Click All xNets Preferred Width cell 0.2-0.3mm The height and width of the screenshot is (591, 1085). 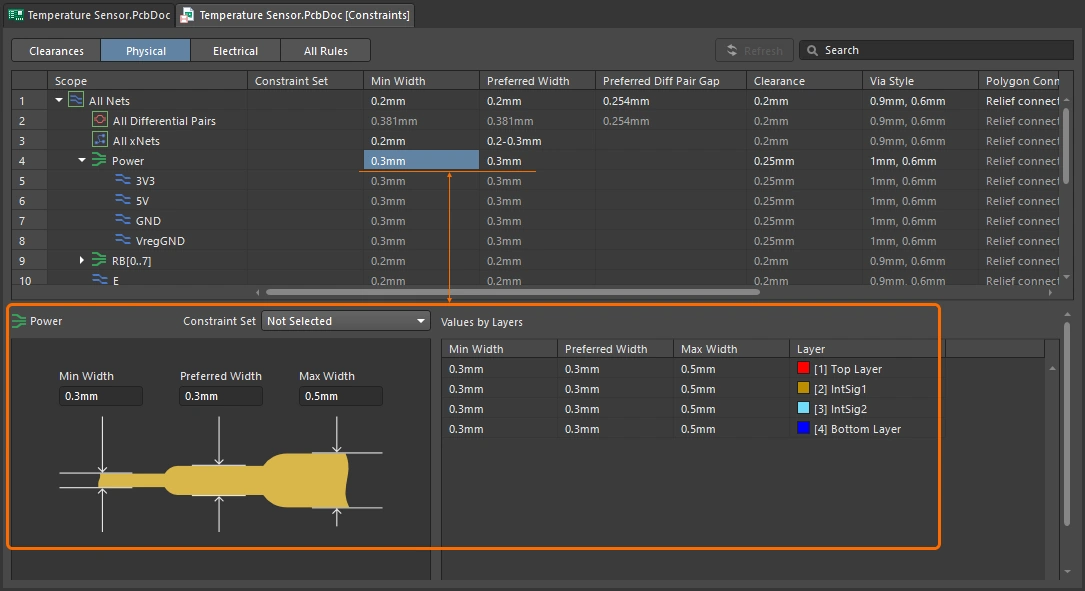point(537,140)
